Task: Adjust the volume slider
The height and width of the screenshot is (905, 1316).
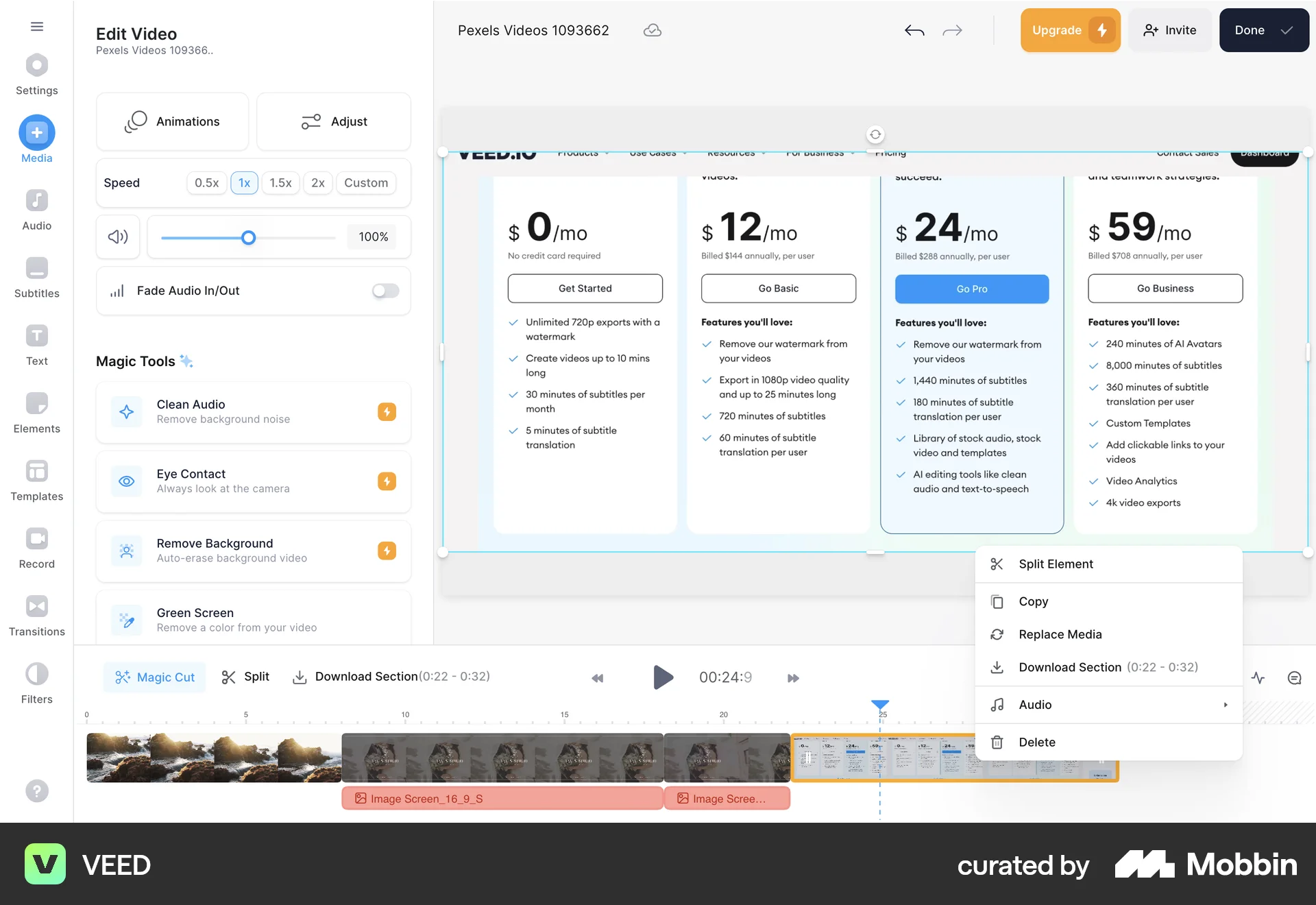Action: tap(248, 237)
